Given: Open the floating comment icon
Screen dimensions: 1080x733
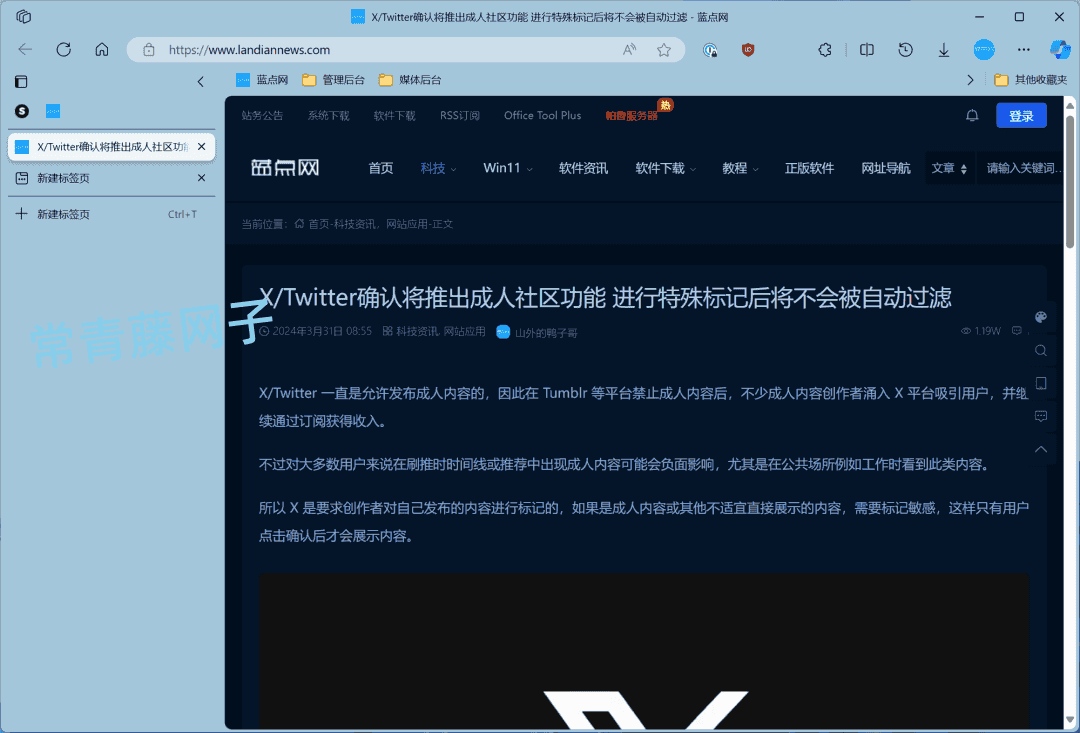Looking at the screenshot, I should [x=1041, y=416].
